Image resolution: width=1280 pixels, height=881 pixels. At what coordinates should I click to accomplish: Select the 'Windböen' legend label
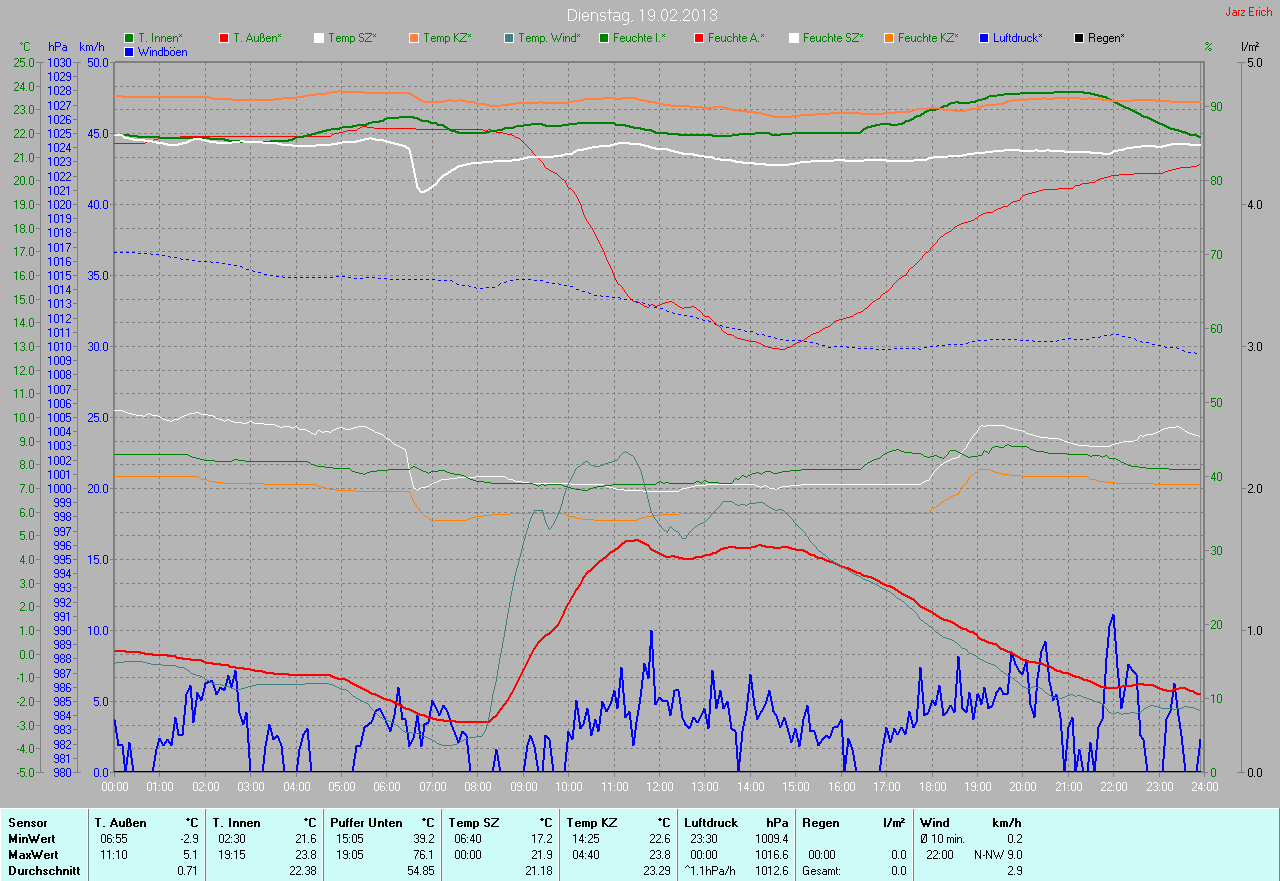162,52
